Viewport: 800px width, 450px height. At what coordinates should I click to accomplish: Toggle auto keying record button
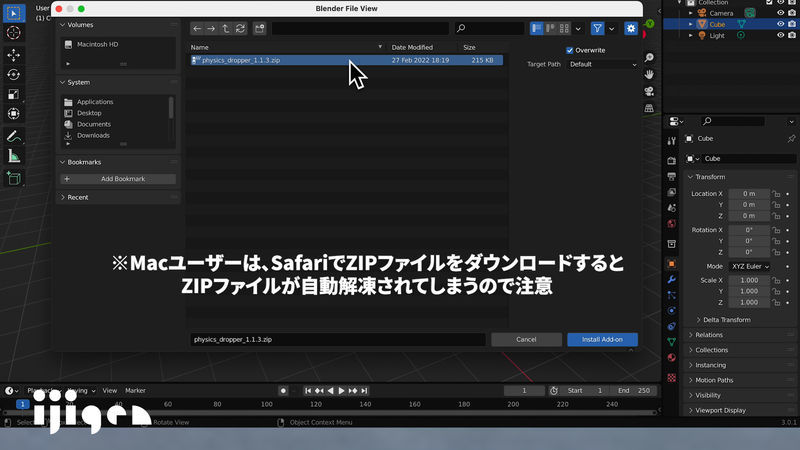pos(283,391)
